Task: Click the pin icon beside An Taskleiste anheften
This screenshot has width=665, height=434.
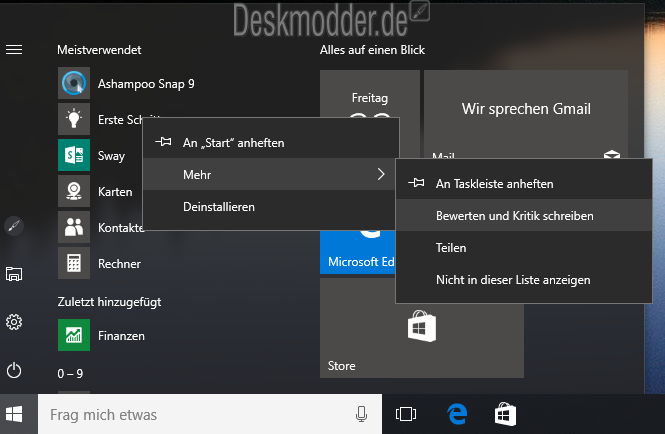Action: tap(416, 183)
